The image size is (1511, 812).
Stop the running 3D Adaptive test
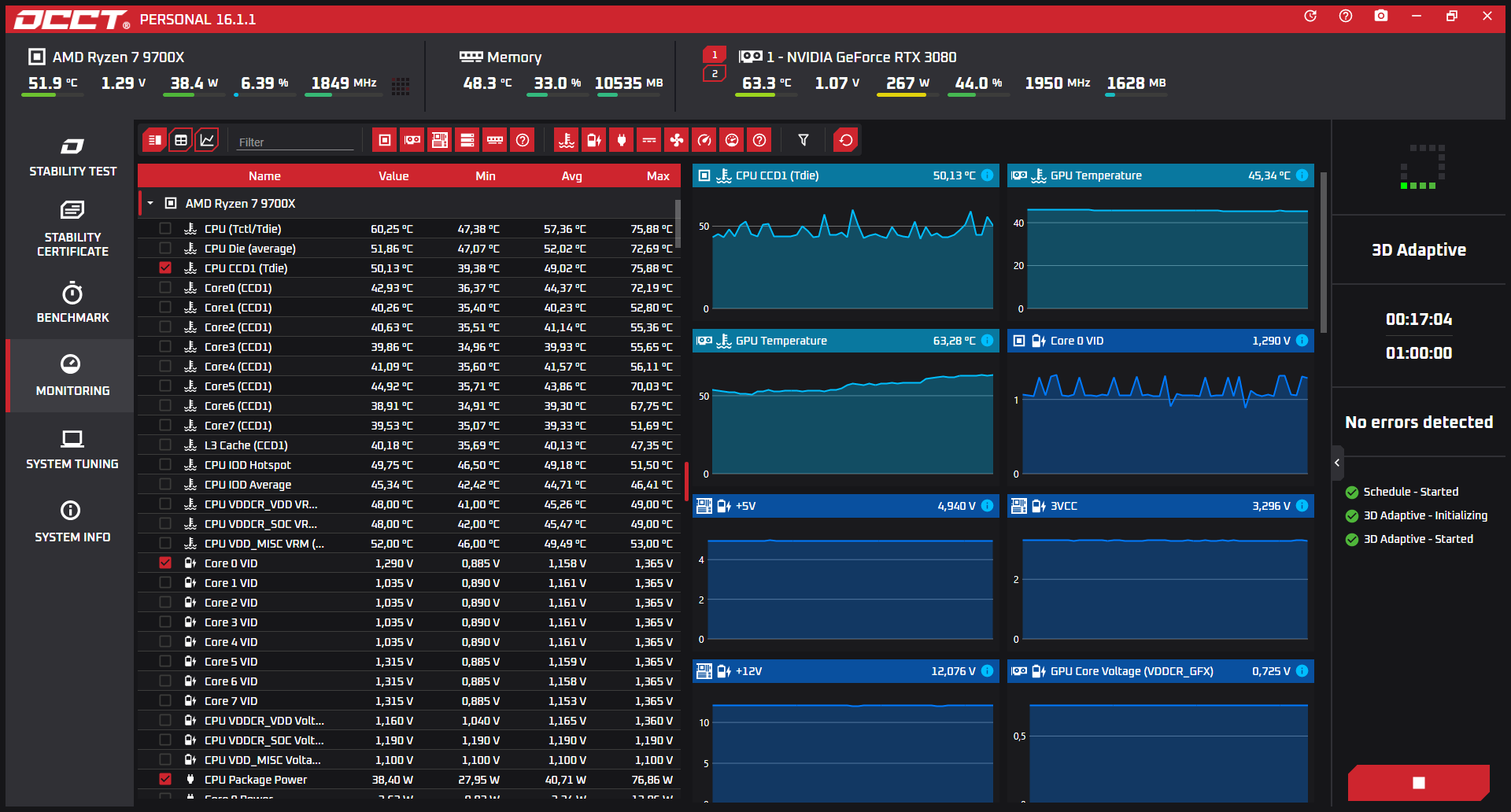click(1418, 782)
